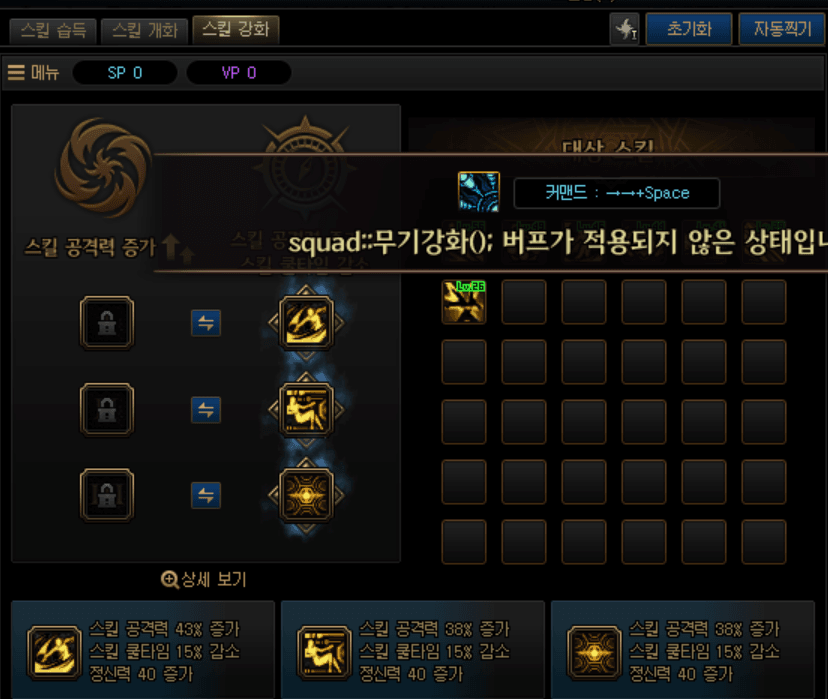Open the 스킬 공격력 43% 증가 effect card
The image size is (828, 699).
click(143, 650)
